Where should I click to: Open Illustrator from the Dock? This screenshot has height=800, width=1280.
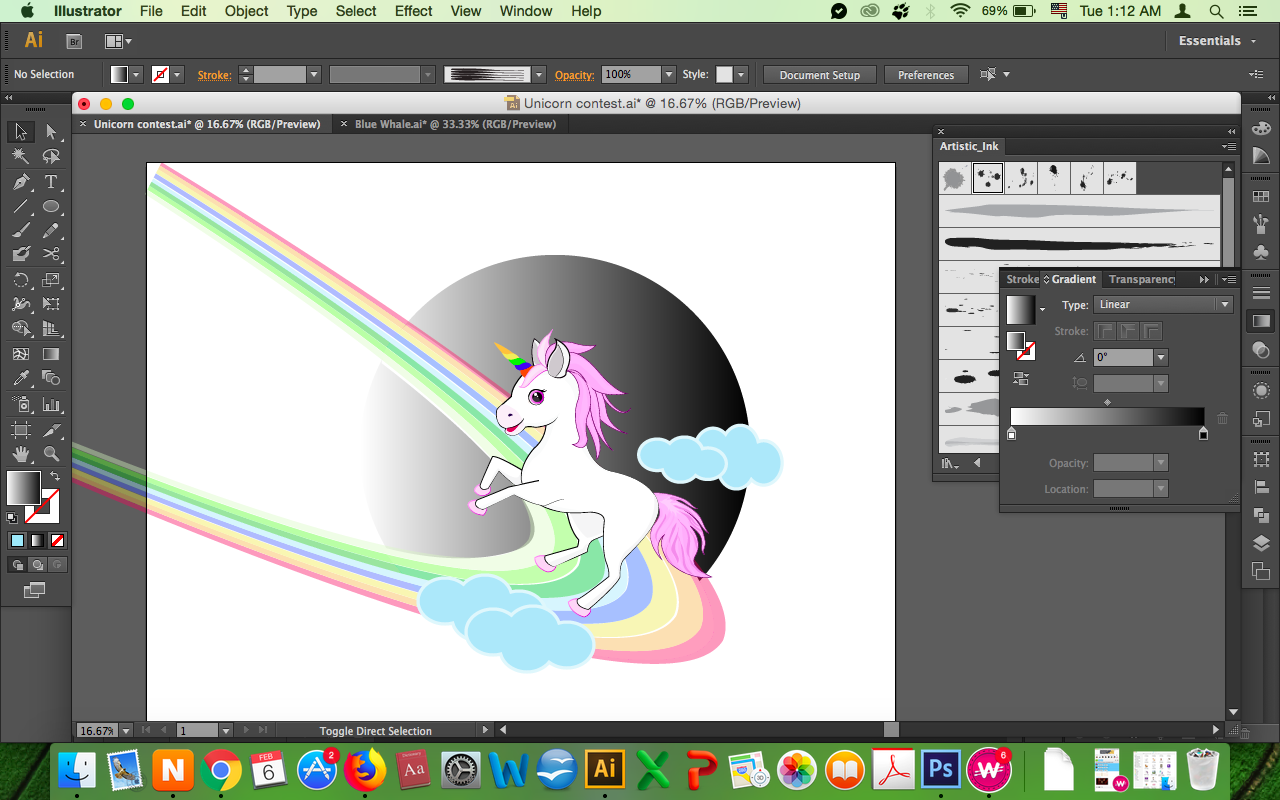(x=605, y=769)
